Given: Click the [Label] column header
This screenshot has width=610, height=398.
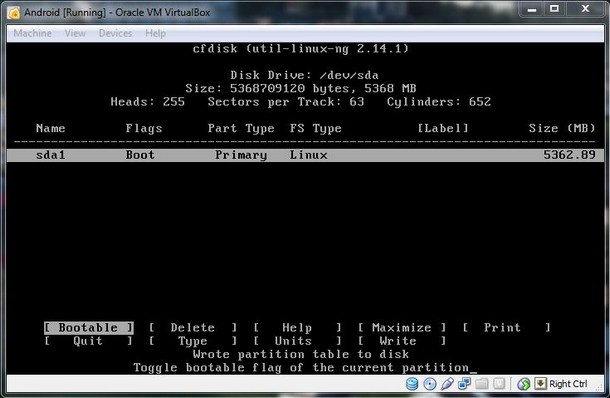Looking at the screenshot, I should click(443, 128).
